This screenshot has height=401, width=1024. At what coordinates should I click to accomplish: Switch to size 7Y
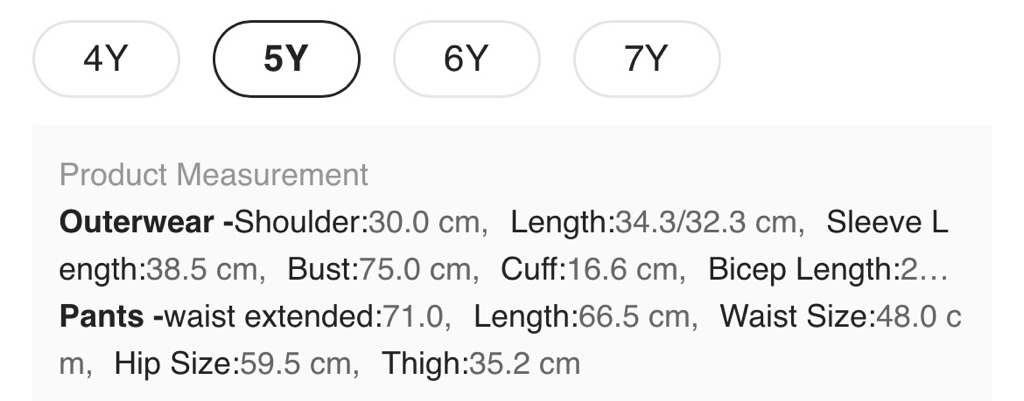pyautogui.click(x=646, y=59)
